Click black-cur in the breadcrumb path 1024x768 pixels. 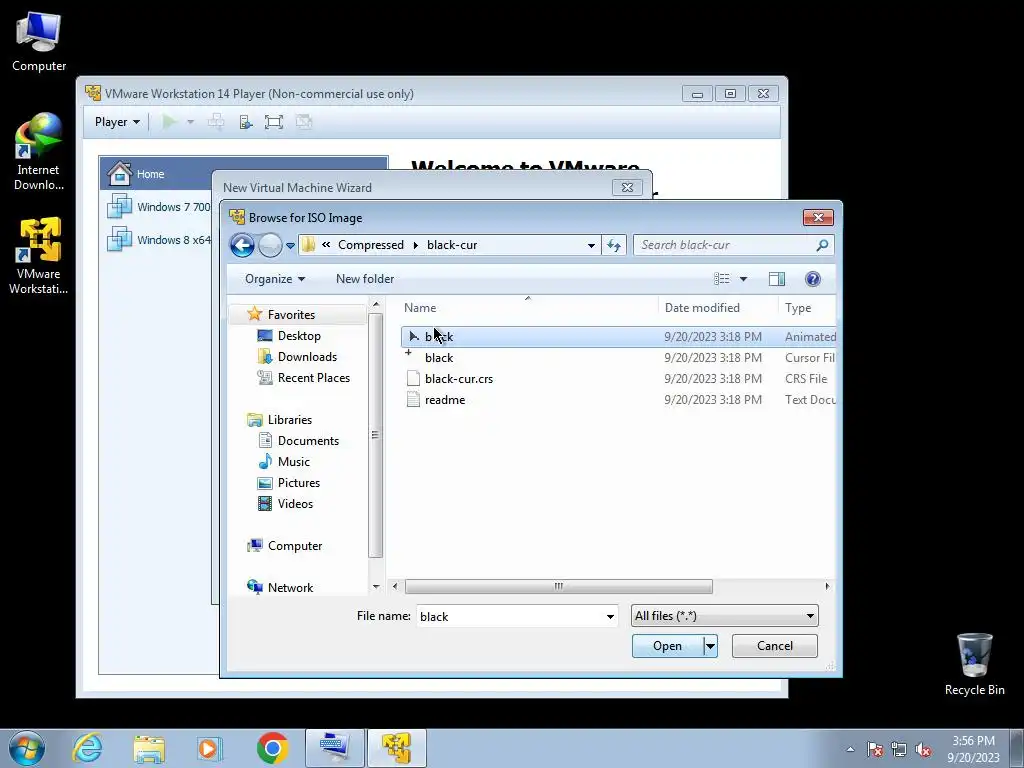point(452,245)
